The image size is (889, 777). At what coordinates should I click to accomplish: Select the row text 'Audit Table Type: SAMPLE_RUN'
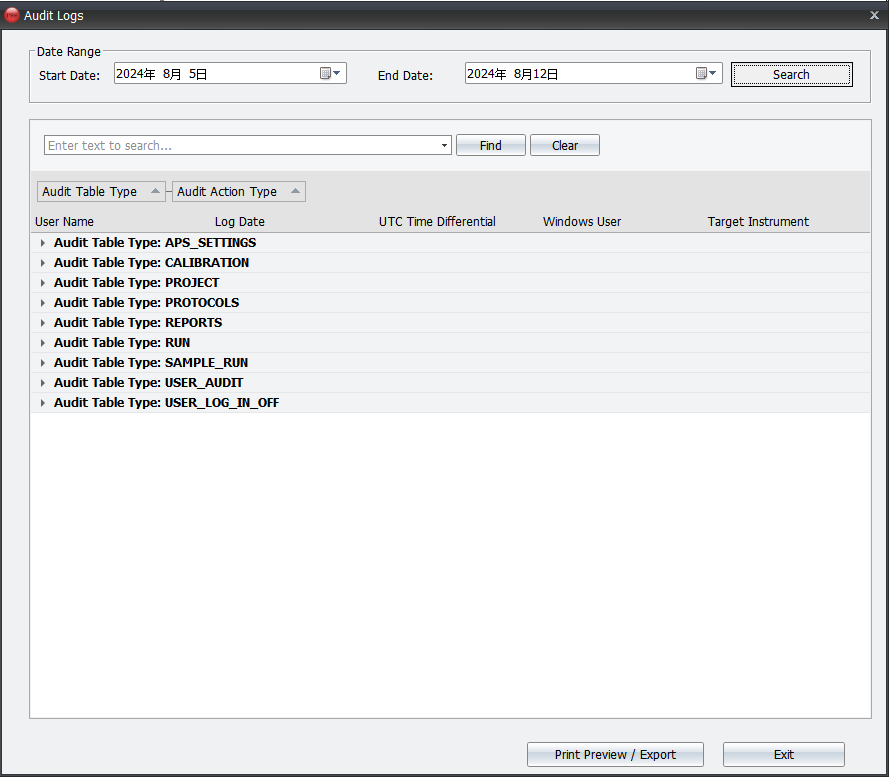(151, 362)
